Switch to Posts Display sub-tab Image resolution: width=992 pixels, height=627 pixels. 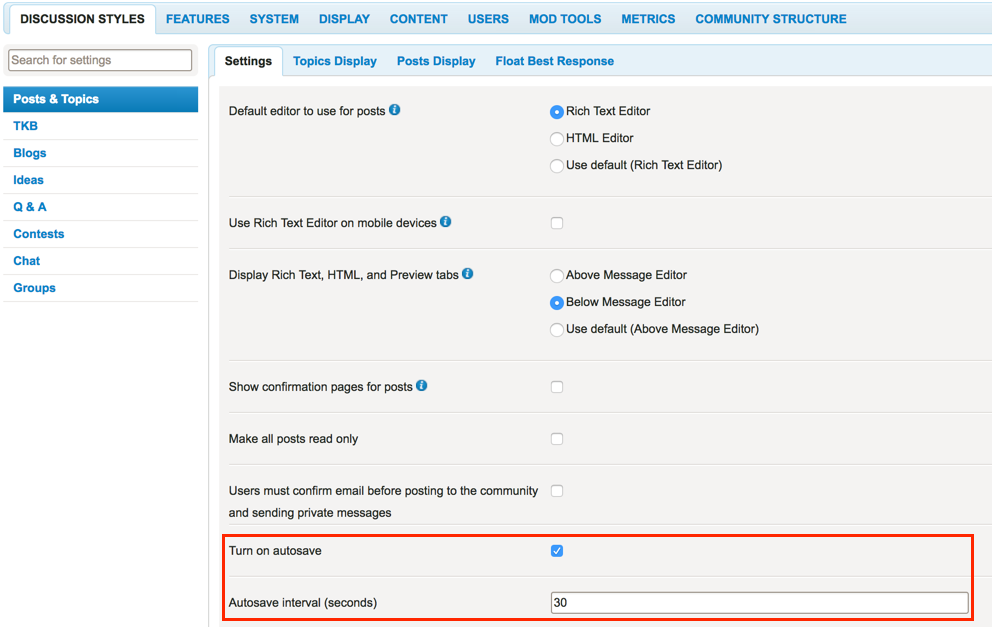point(436,61)
